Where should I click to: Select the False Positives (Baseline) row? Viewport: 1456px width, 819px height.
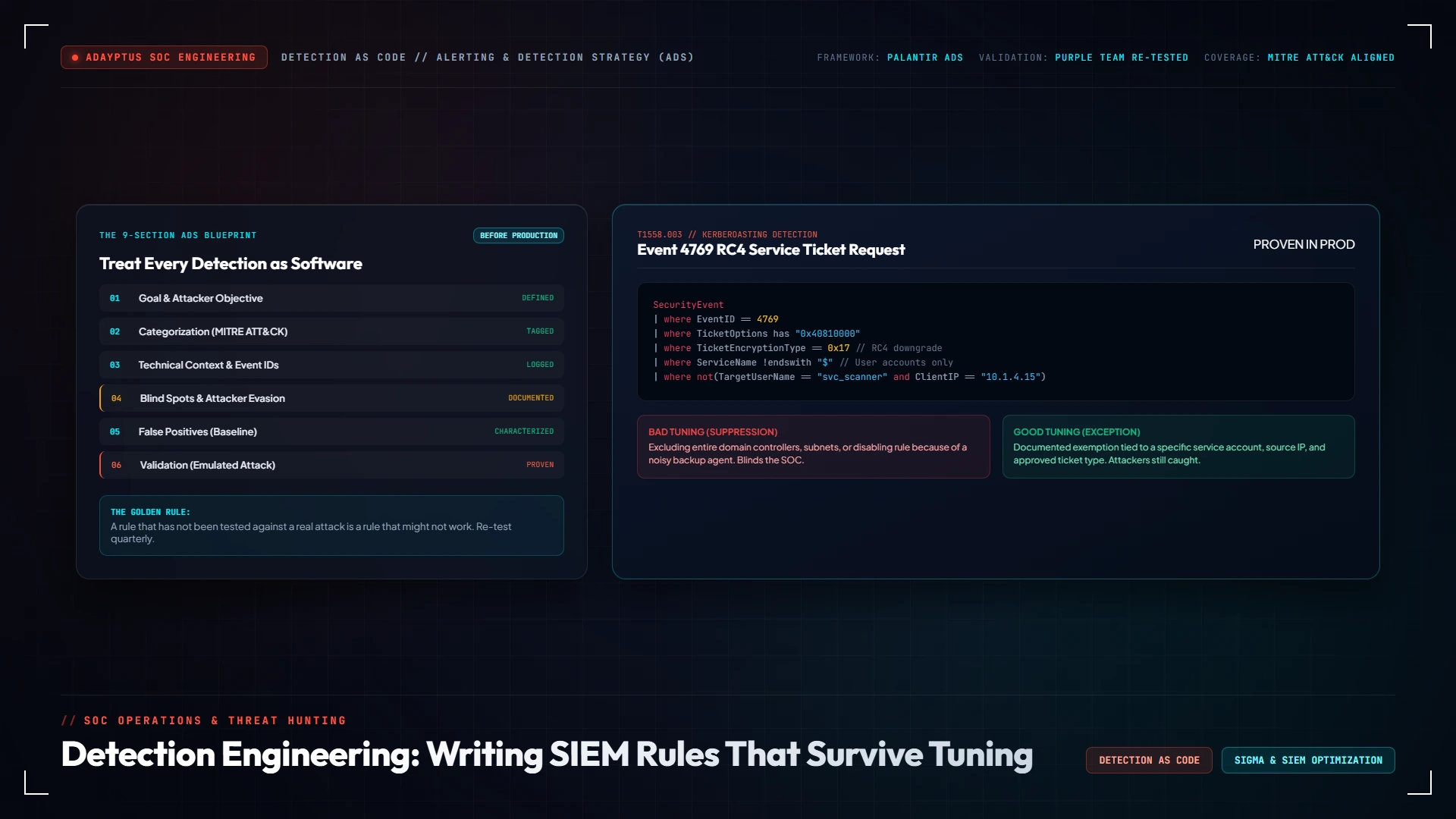pos(331,431)
